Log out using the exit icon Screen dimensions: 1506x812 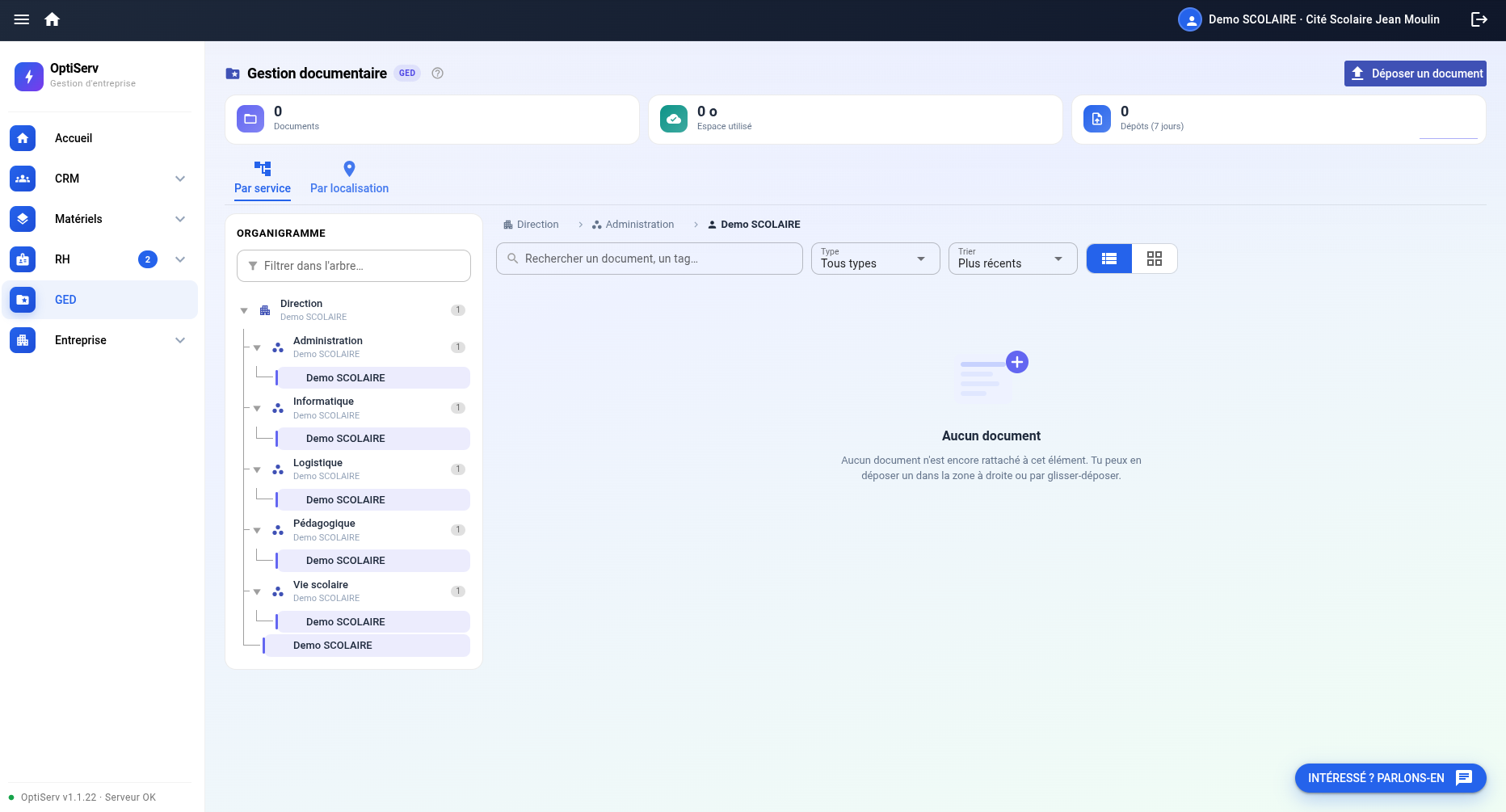click(x=1479, y=19)
